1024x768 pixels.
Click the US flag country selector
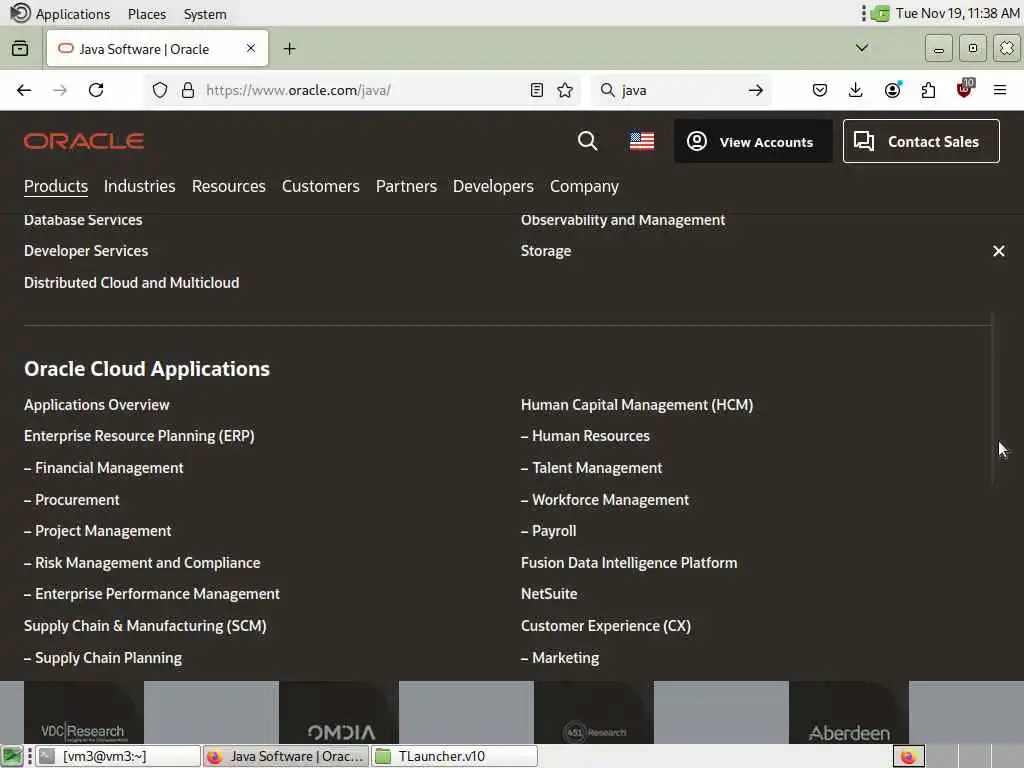pyautogui.click(x=641, y=141)
